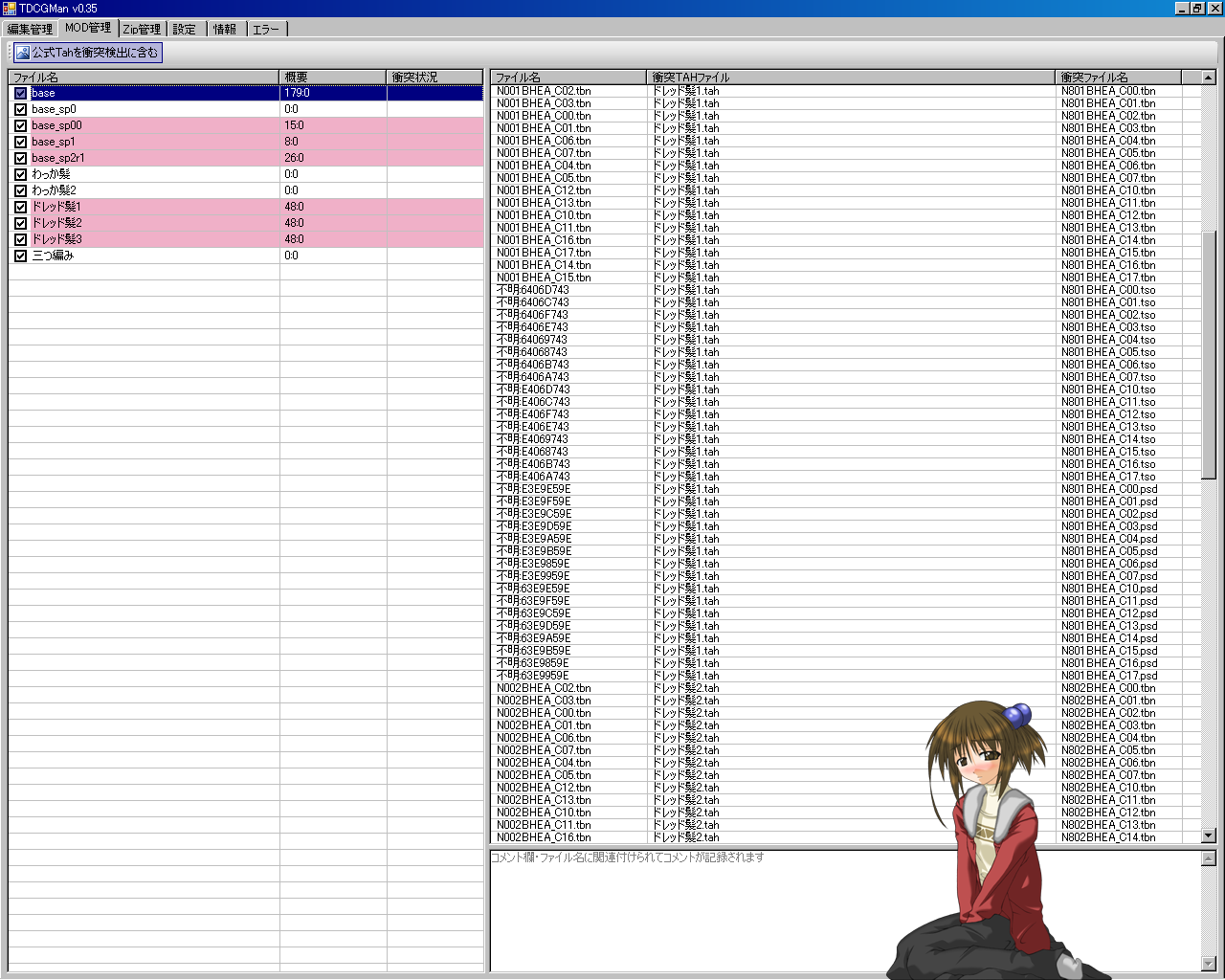Image resolution: width=1225 pixels, height=980 pixels.
Task: Disable the 三つ編み checkbox
Action: (20, 256)
